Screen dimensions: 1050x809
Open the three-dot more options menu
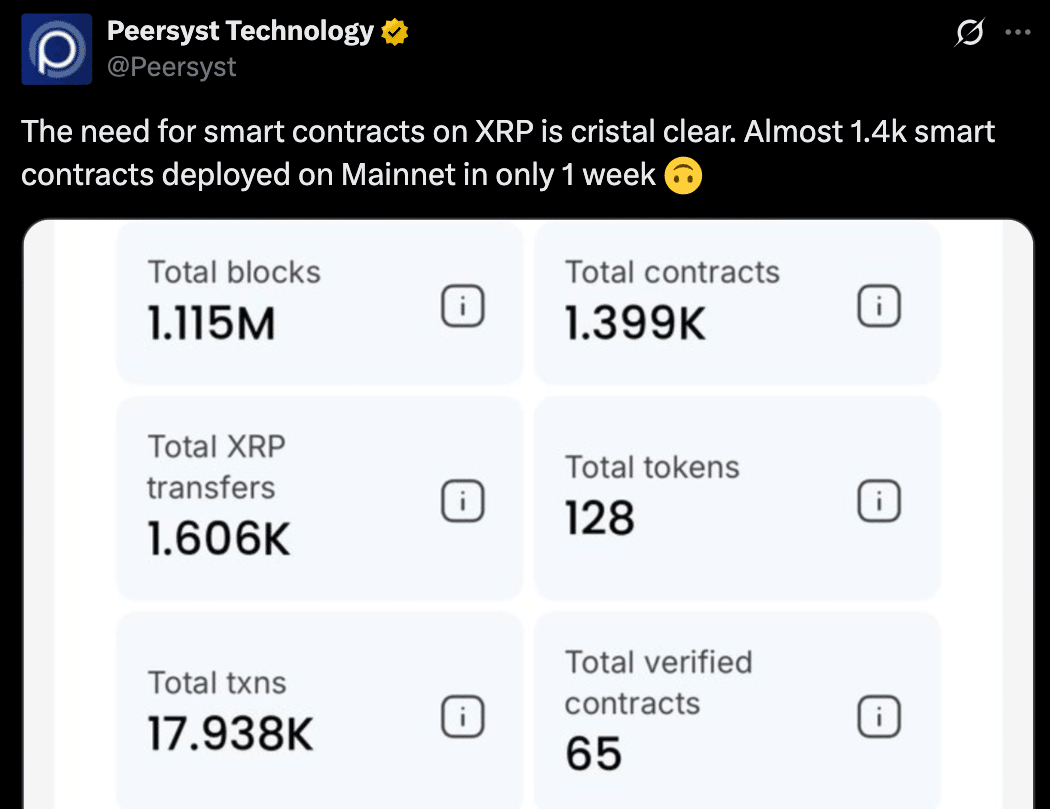[x=1017, y=33]
